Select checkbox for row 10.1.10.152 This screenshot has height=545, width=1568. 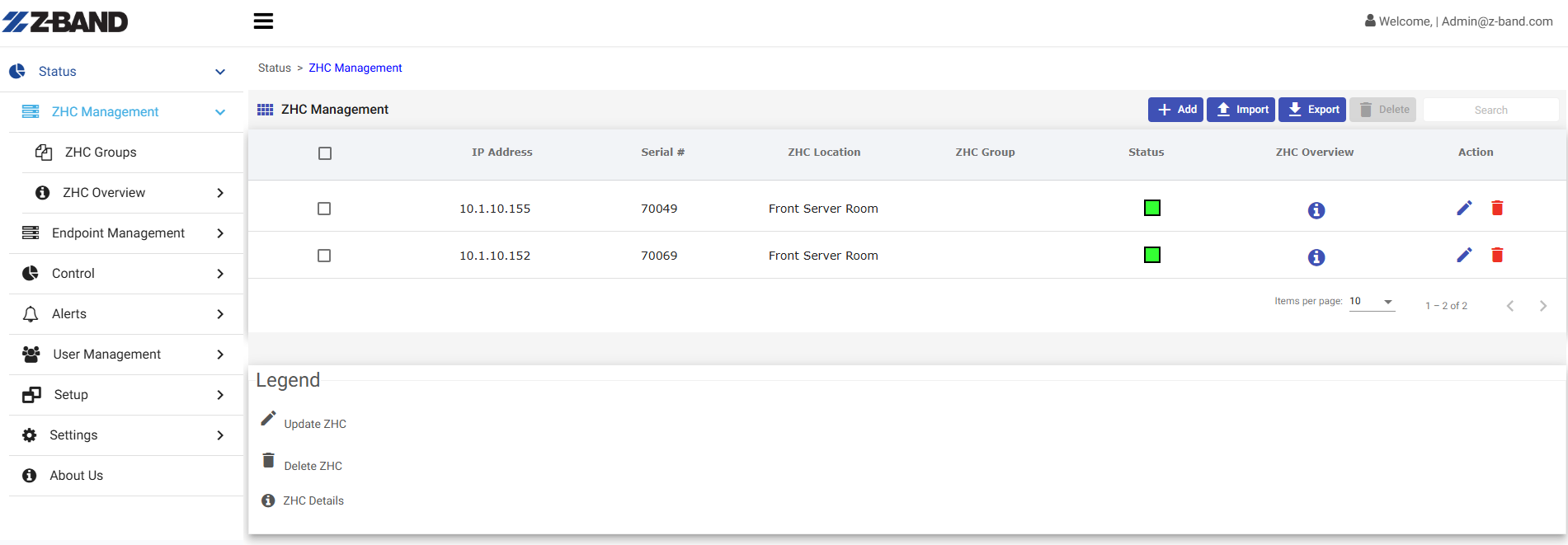click(x=324, y=256)
